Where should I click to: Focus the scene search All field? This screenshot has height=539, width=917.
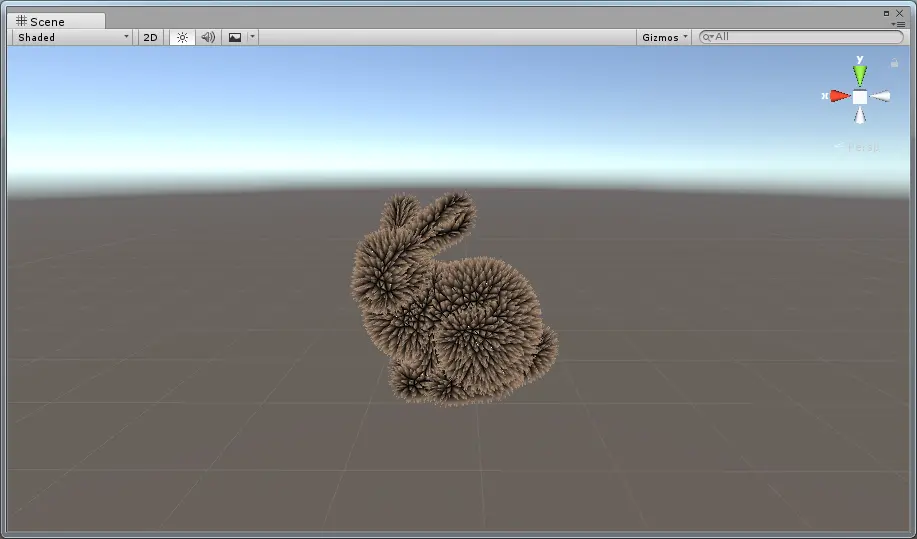801,37
